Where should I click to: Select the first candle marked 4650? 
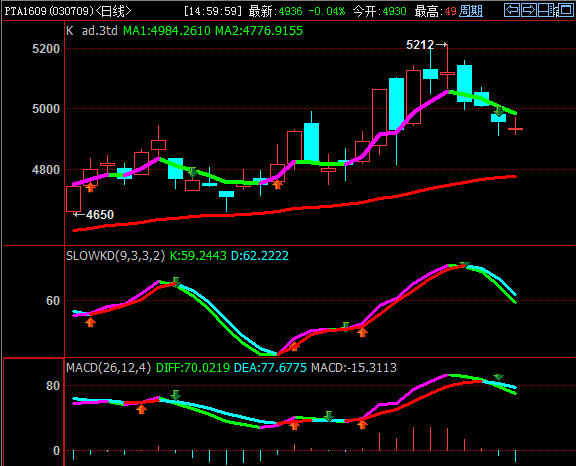tap(73, 199)
